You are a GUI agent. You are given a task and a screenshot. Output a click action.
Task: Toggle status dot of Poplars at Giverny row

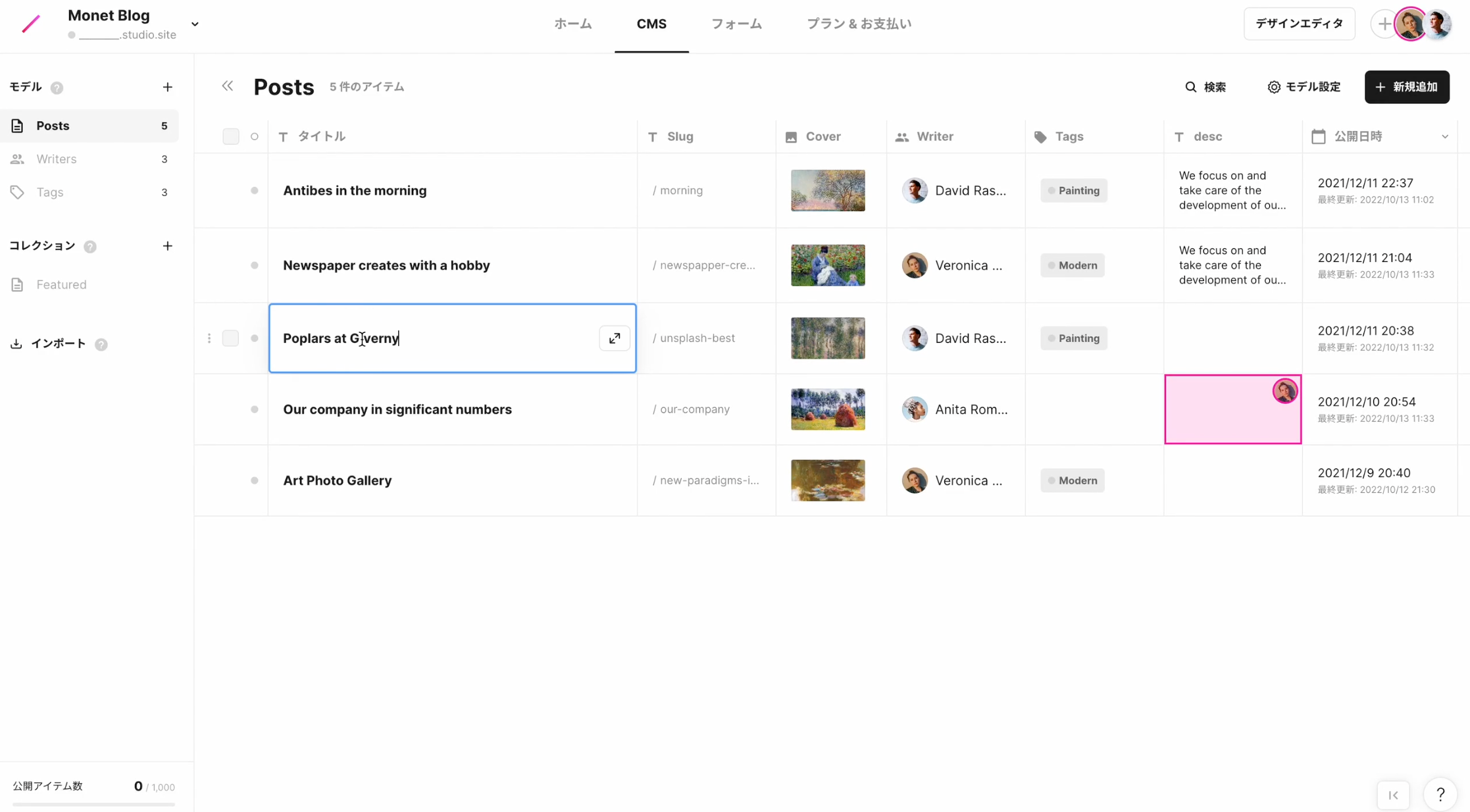pos(255,338)
